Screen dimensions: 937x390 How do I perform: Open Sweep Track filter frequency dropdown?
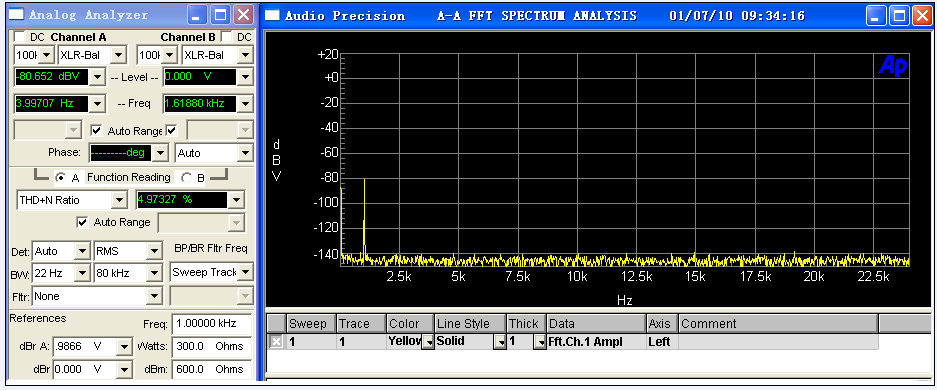(245, 272)
